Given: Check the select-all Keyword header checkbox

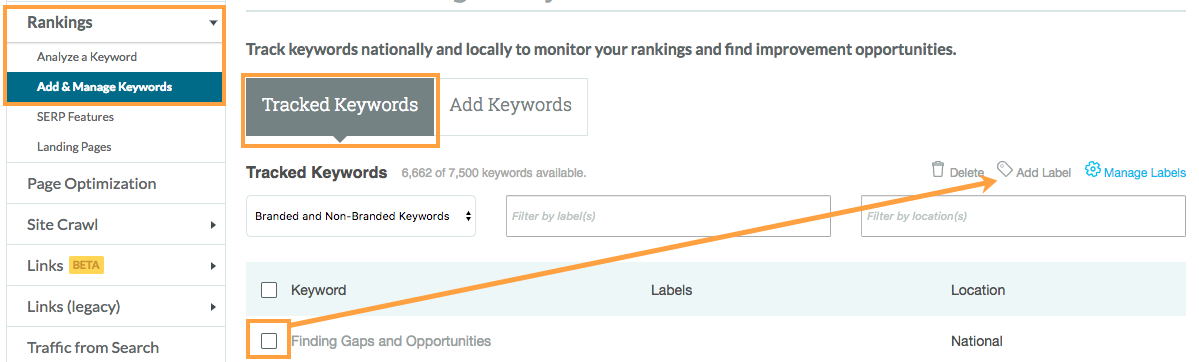Looking at the screenshot, I should pyautogui.click(x=268, y=290).
